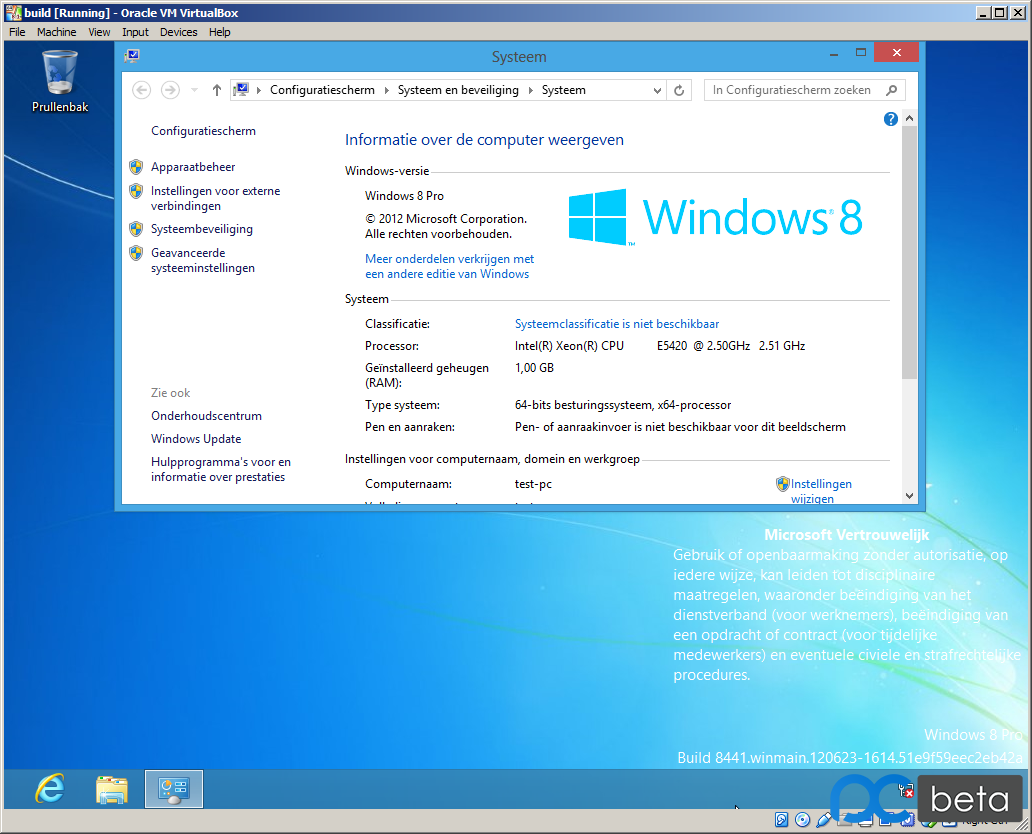Open the Prullenbak recycle bin icon
This screenshot has width=1032, height=834.
(60, 82)
